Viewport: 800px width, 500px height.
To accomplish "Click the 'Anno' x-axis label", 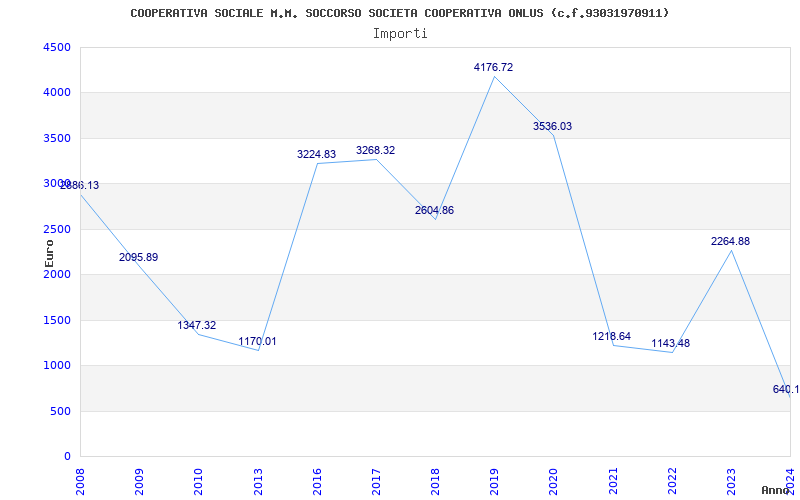I will tap(776, 490).
